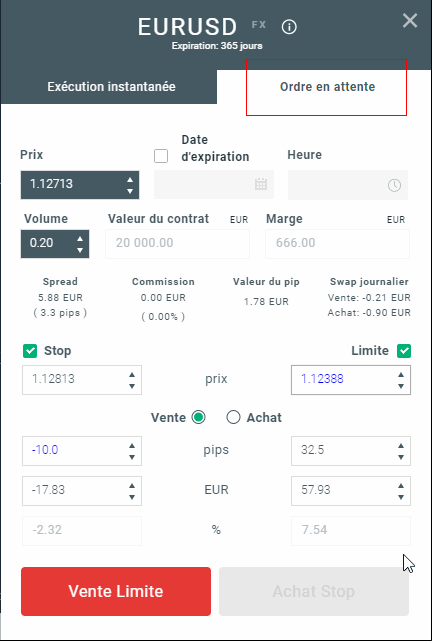Select the Vente radio button
The image size is (432, 641).
pos(199,418)
